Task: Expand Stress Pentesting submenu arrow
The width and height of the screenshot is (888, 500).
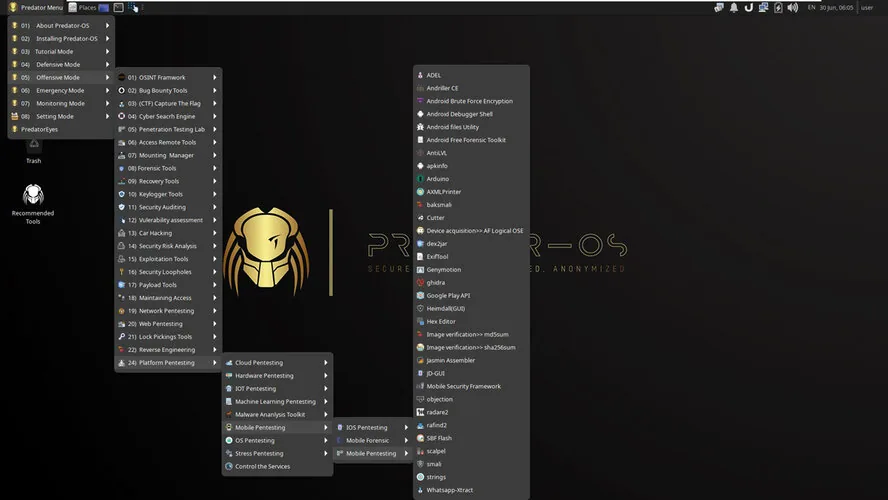Action: coord(326,454)
